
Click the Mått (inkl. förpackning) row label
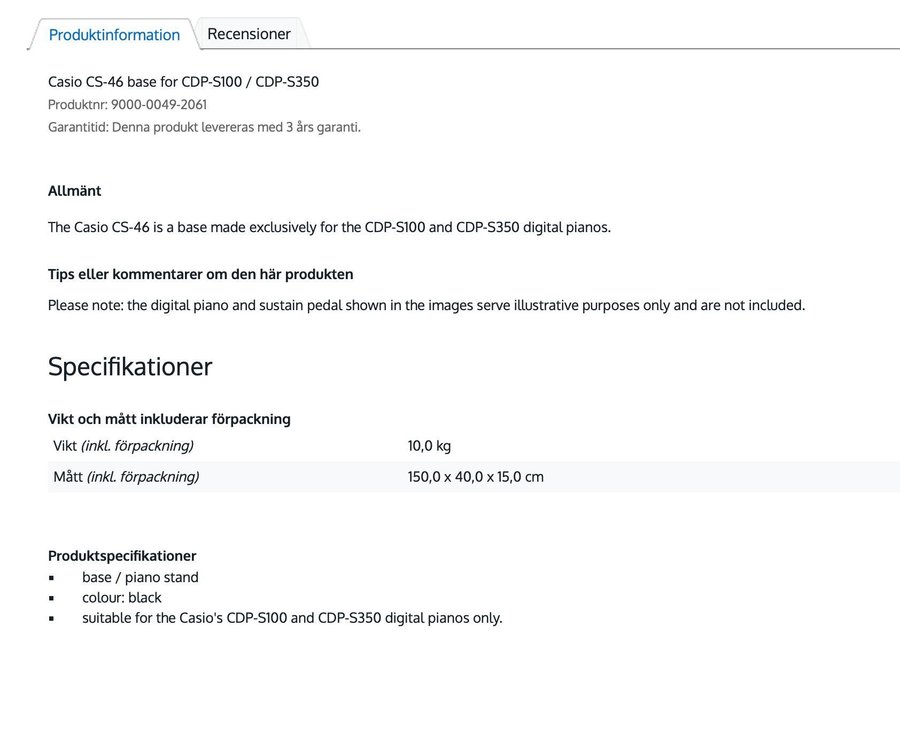tap(126, 477)
